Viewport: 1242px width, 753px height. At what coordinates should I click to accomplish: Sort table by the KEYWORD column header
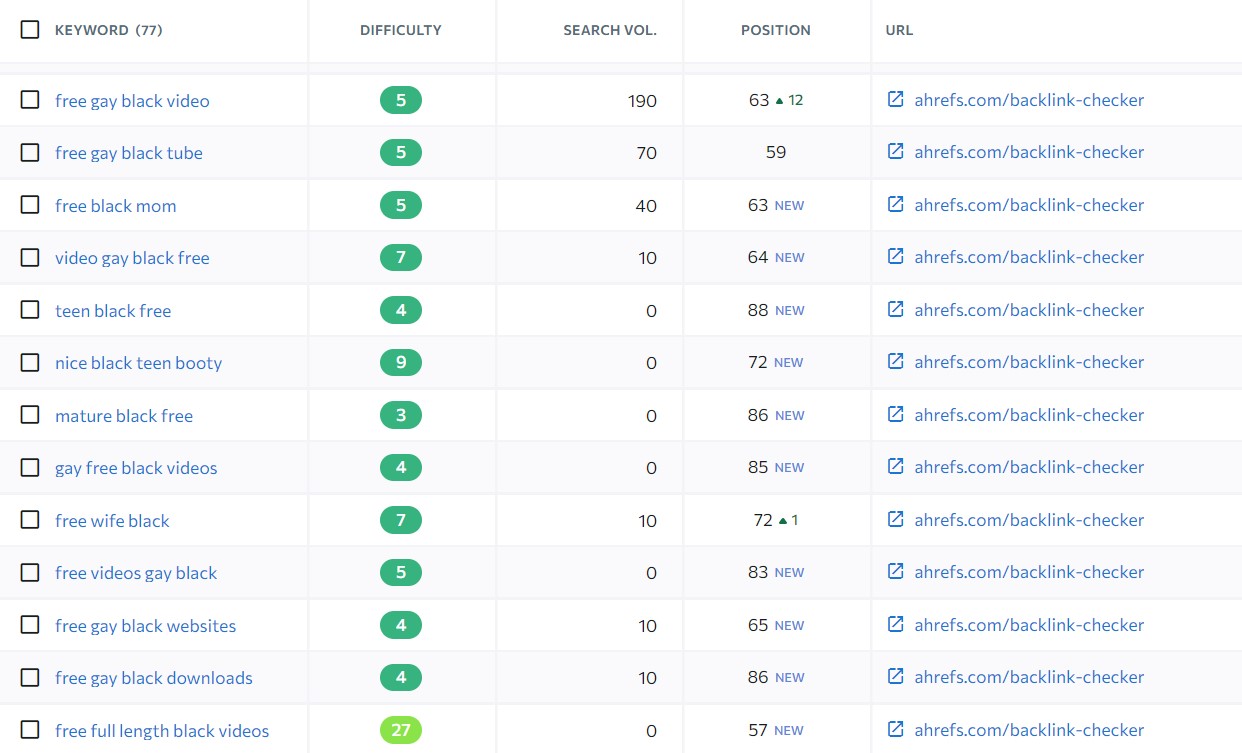tap(108, 30)
